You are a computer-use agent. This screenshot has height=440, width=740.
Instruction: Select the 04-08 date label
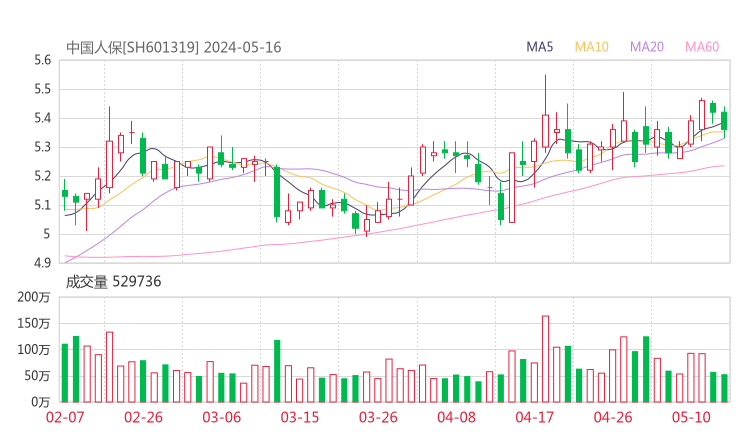tap(456, 417)
